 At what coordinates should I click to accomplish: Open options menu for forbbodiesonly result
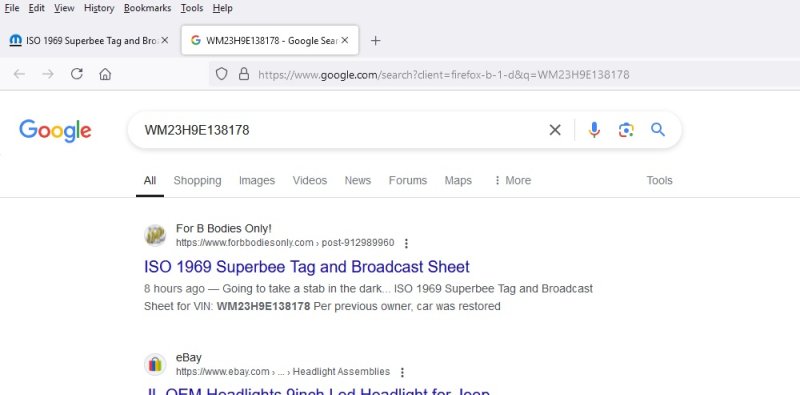pyautogui.click(x=406, y=243)
